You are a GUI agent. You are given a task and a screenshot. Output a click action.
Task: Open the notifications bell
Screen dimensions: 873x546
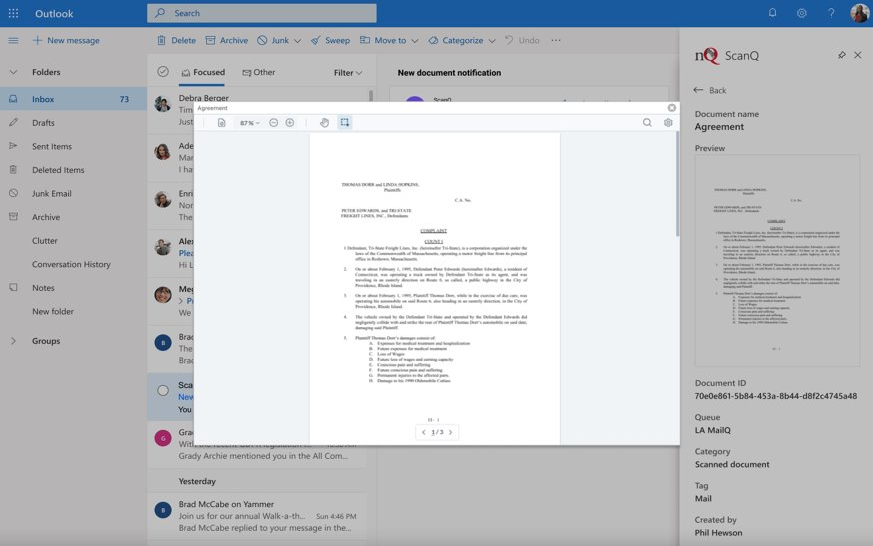coord(772,13)
